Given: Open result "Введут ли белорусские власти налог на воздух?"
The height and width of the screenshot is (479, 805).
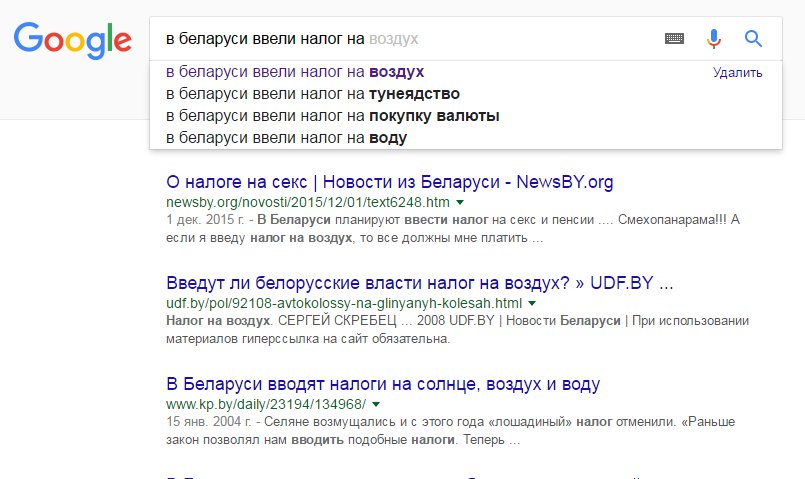Looking at the screenshot, I should click(419, 283).
